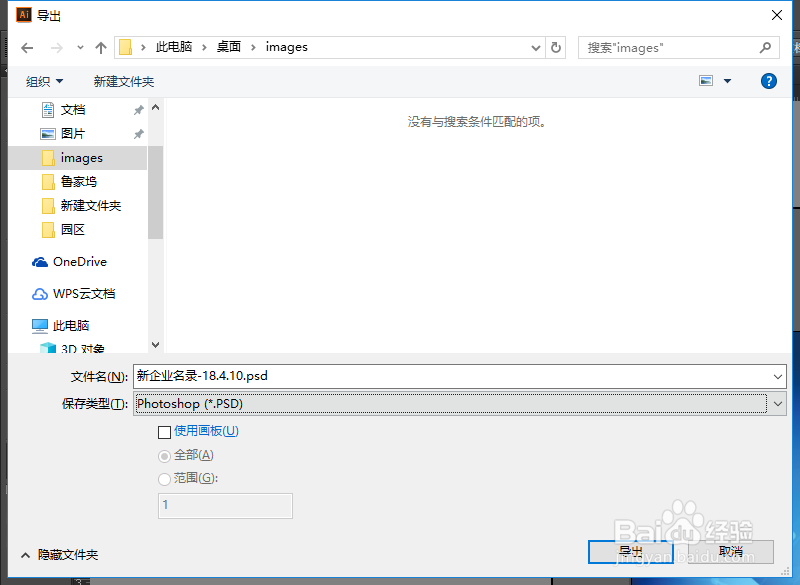The width and height of the screenshot is (800, 585).
Task: Unpin the 图片 quick access pin
Action: pyautogui.click(x=139, y=133)
